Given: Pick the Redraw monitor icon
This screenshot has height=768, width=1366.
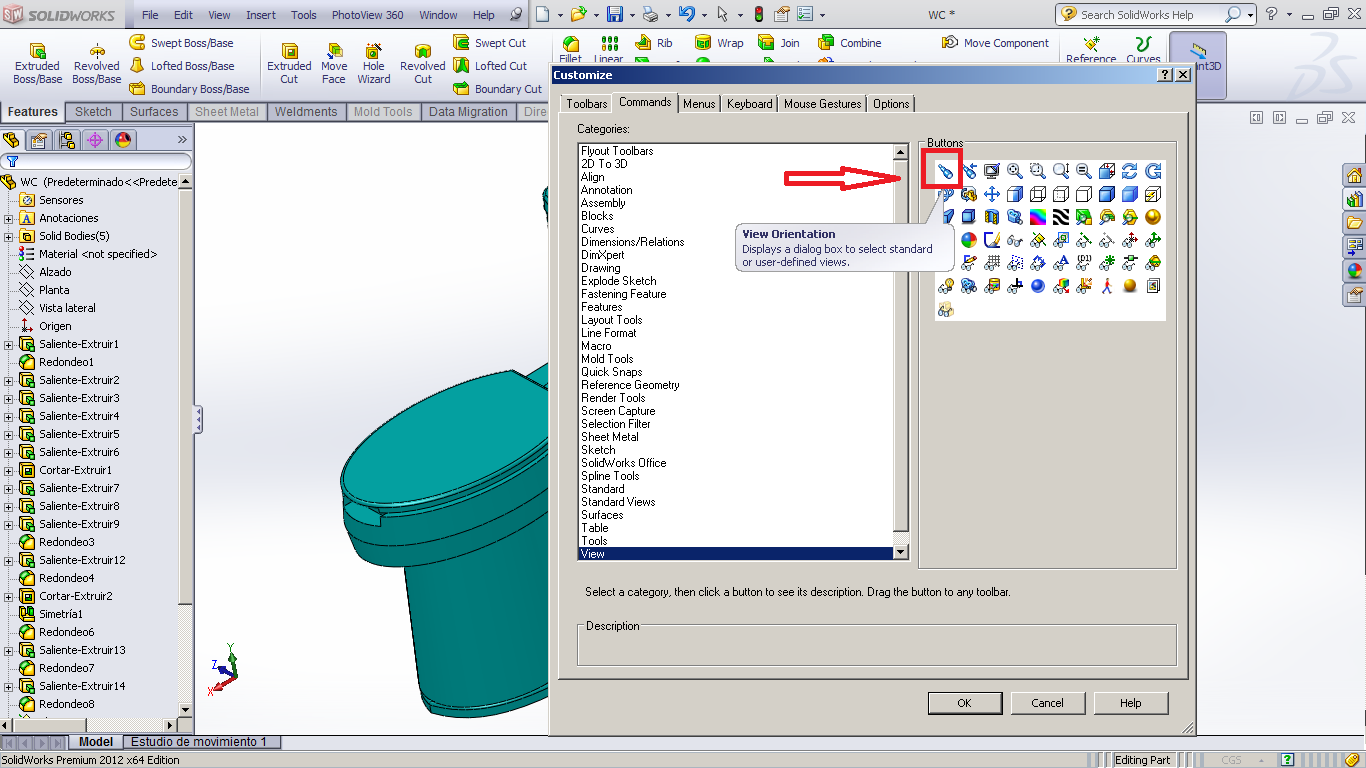Looking at the screenshot, I should pos(992,171).
